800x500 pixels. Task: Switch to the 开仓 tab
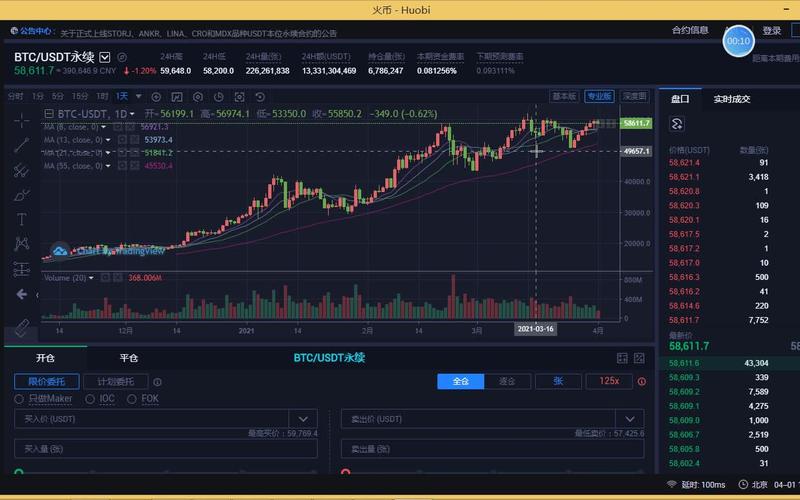coord(45,358)
